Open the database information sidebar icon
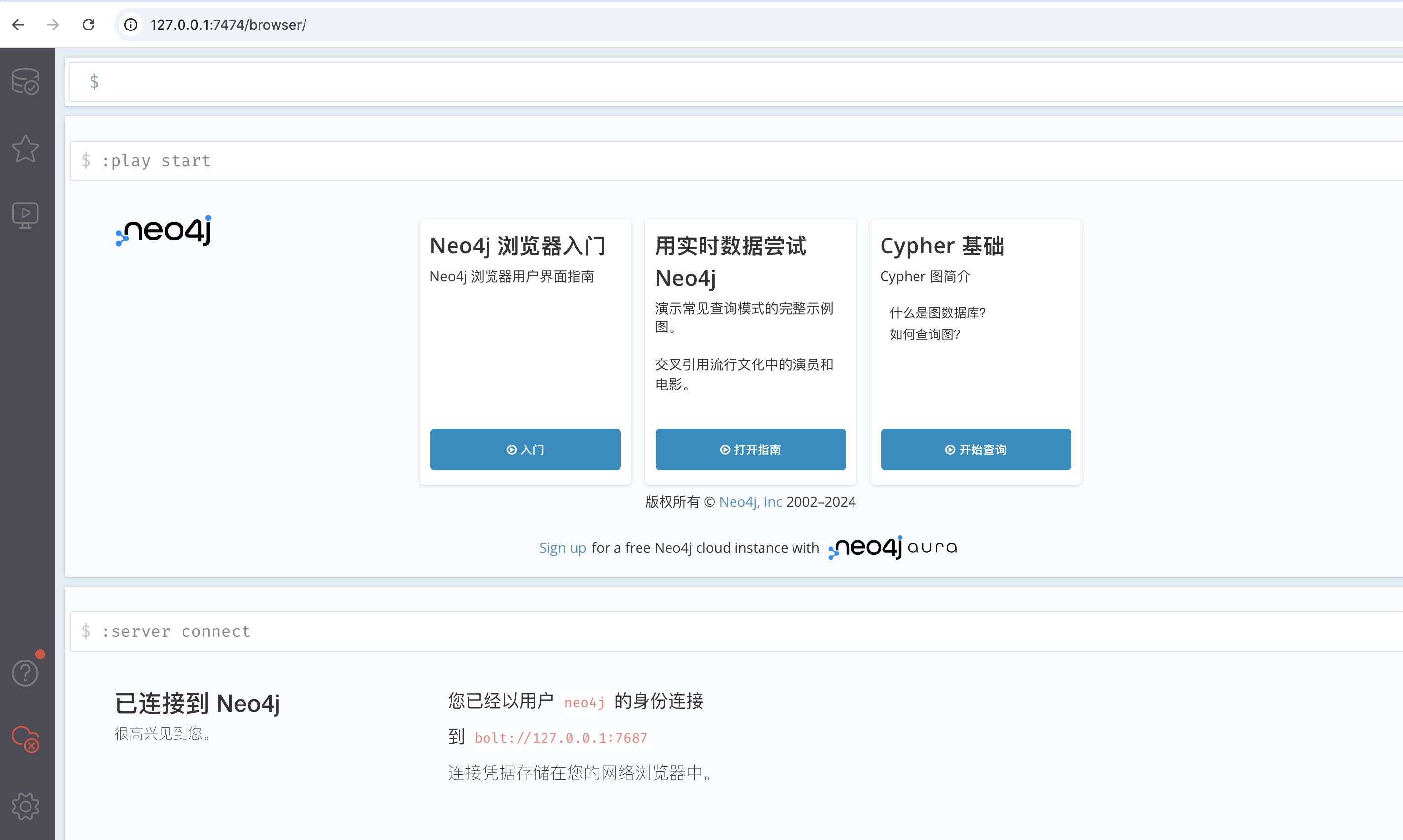The image size is (1403, 840). pyautogui.click(x=26, y=82)
